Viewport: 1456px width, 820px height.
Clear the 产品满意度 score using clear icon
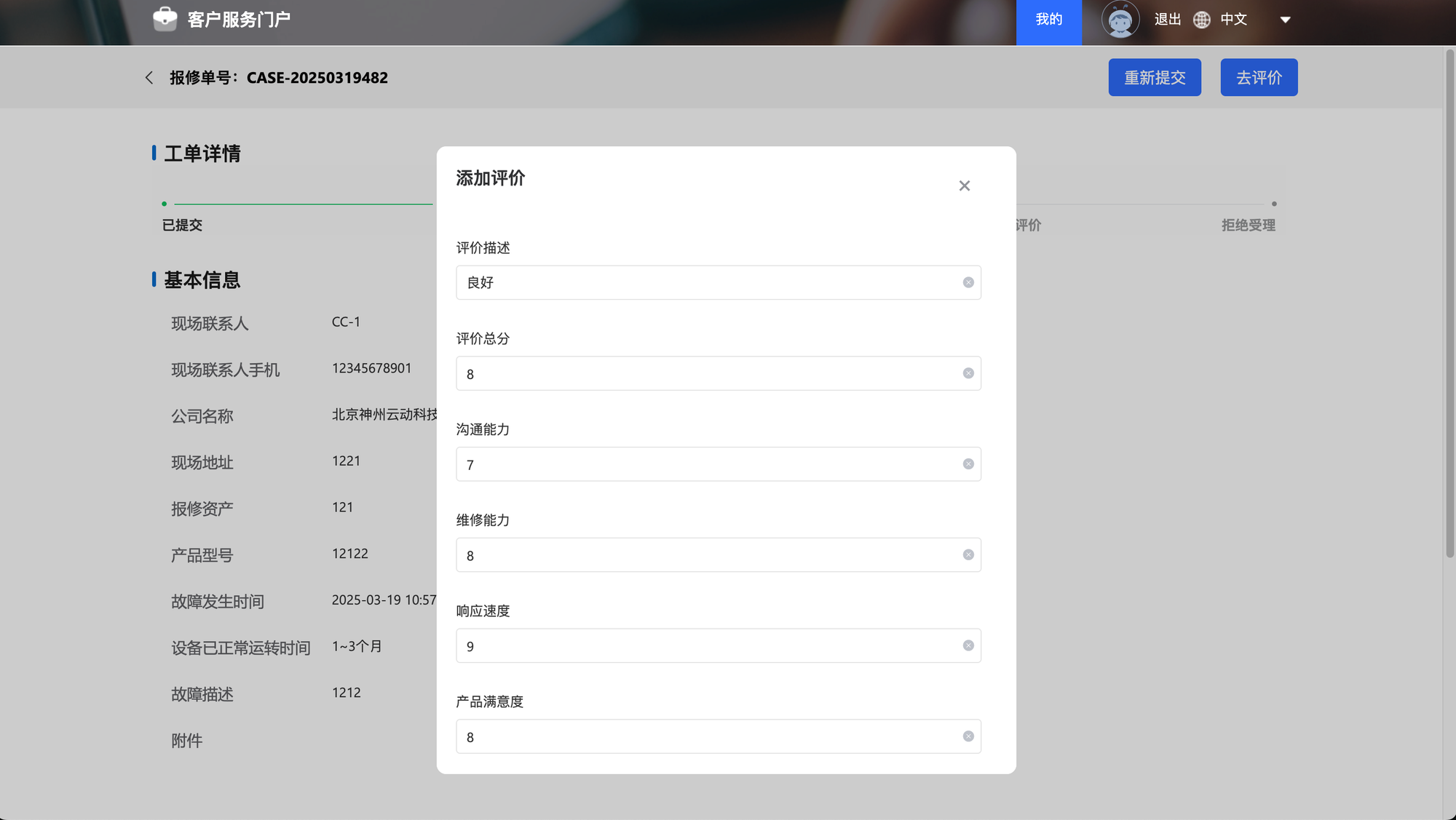tap(968, 736)
